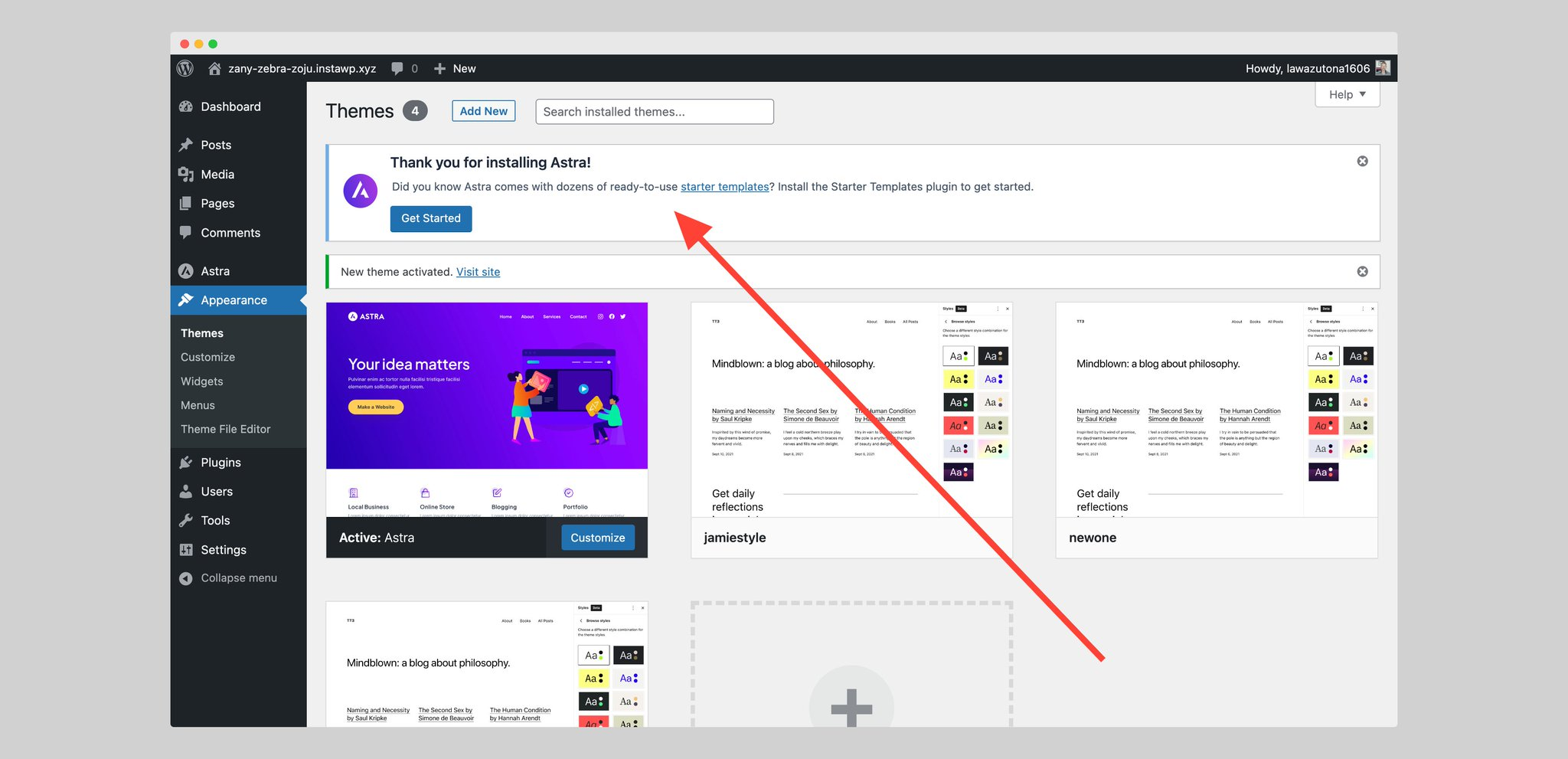Open the Plugins icon in the sidebar
Screen dimensions: 1568x759
coord(186,462)
